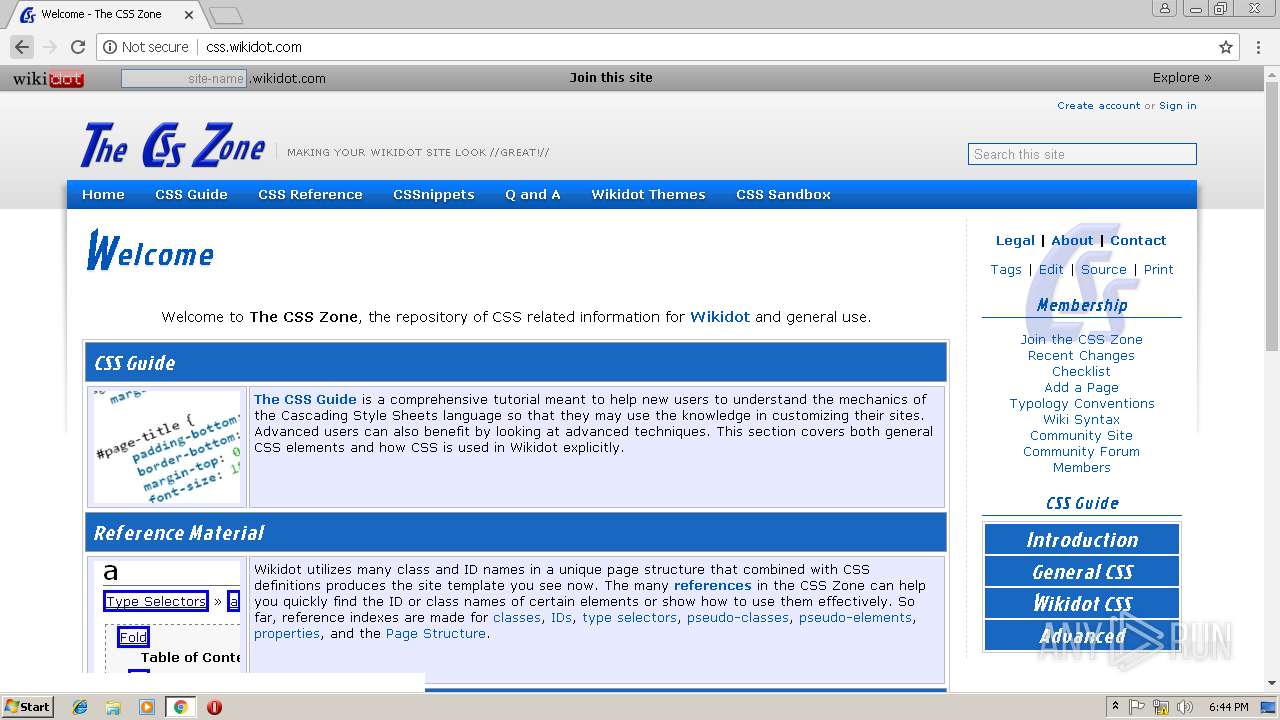This screenshot has width=1280, height=720.
Task: Open the Checklist sidebar link
Action: point(1081,371)
